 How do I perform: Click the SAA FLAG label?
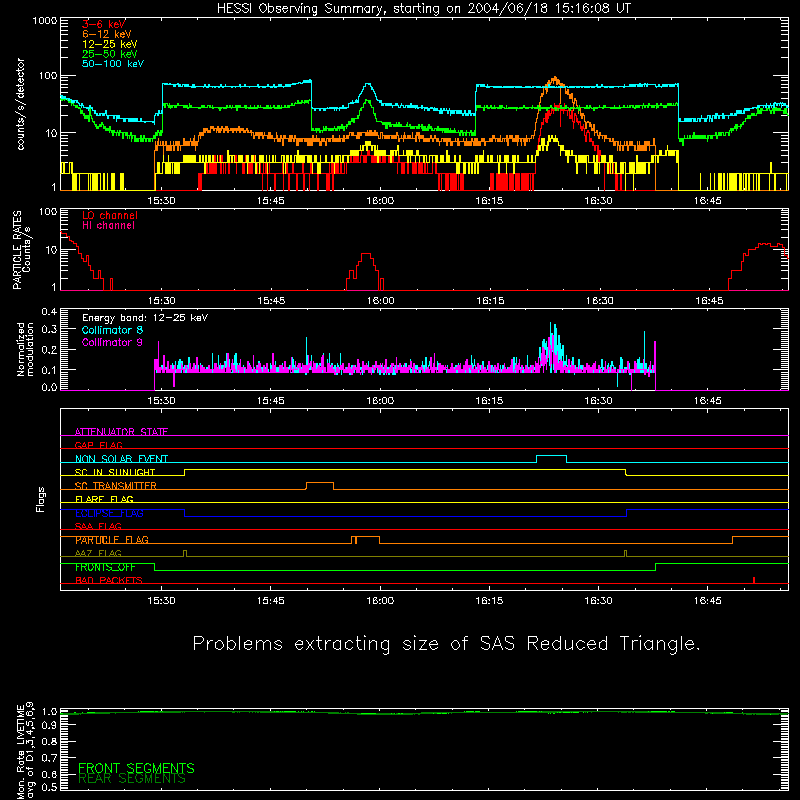(98, 526)
